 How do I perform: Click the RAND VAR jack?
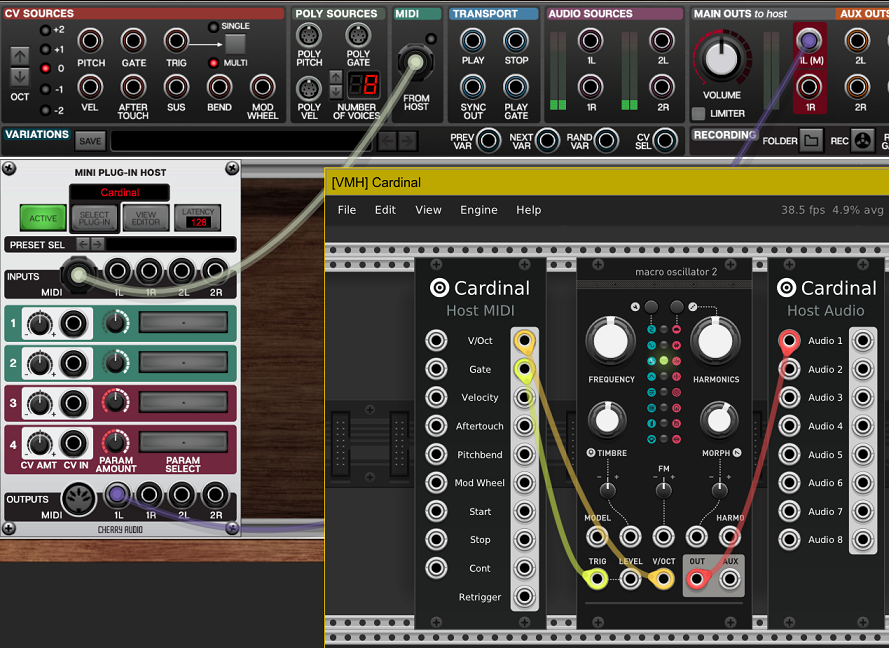coord(606,141)
